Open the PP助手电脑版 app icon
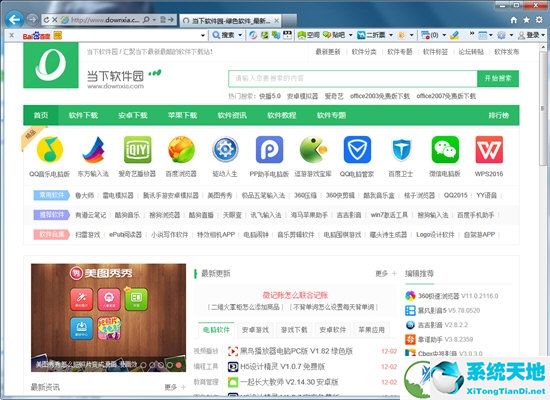Screen dimensions: 550x400 point(269,149)
